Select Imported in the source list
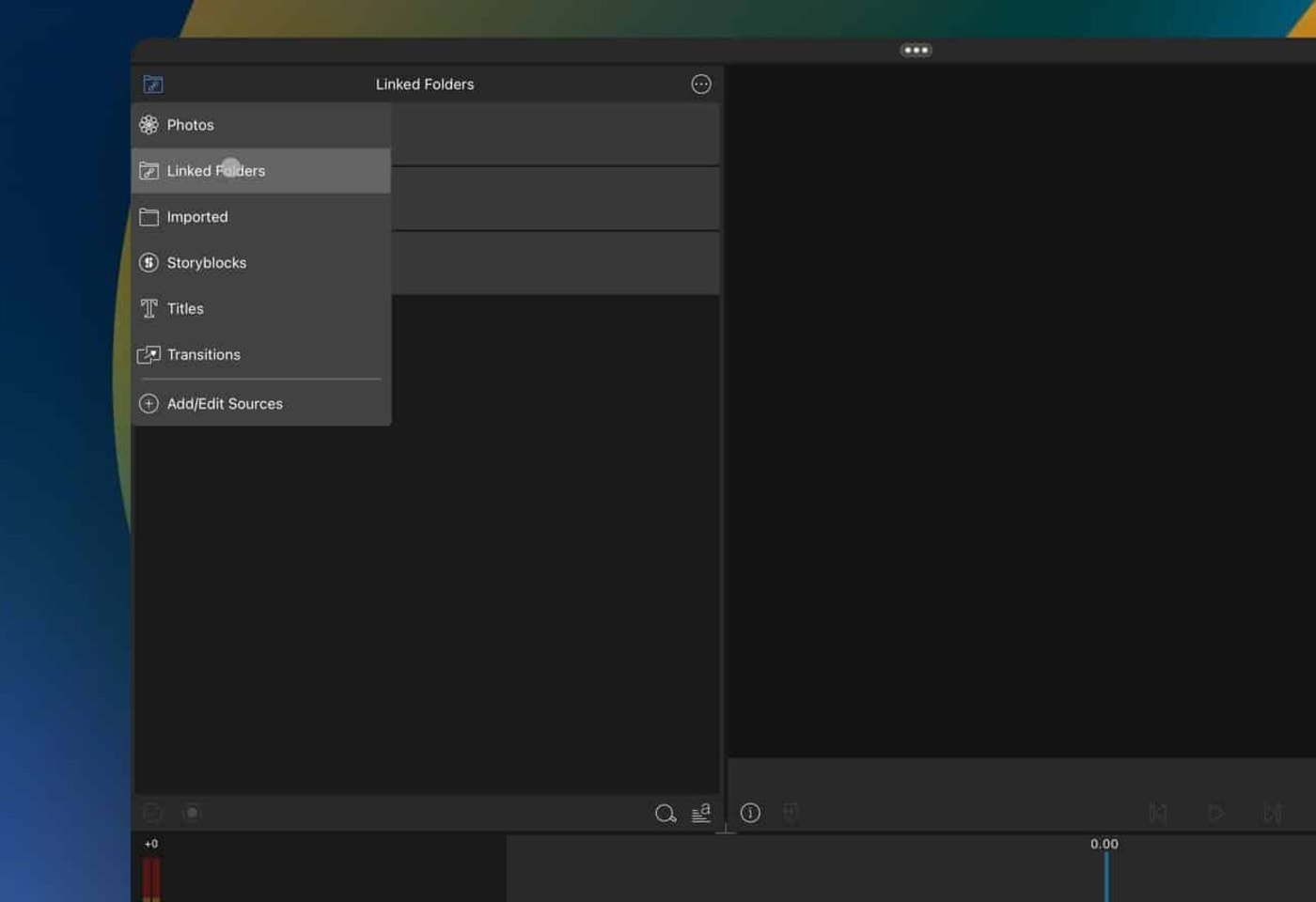Image resolution: width=1316 pixels, height=902 pixels. pyautogui.click(x=197, y=217)
